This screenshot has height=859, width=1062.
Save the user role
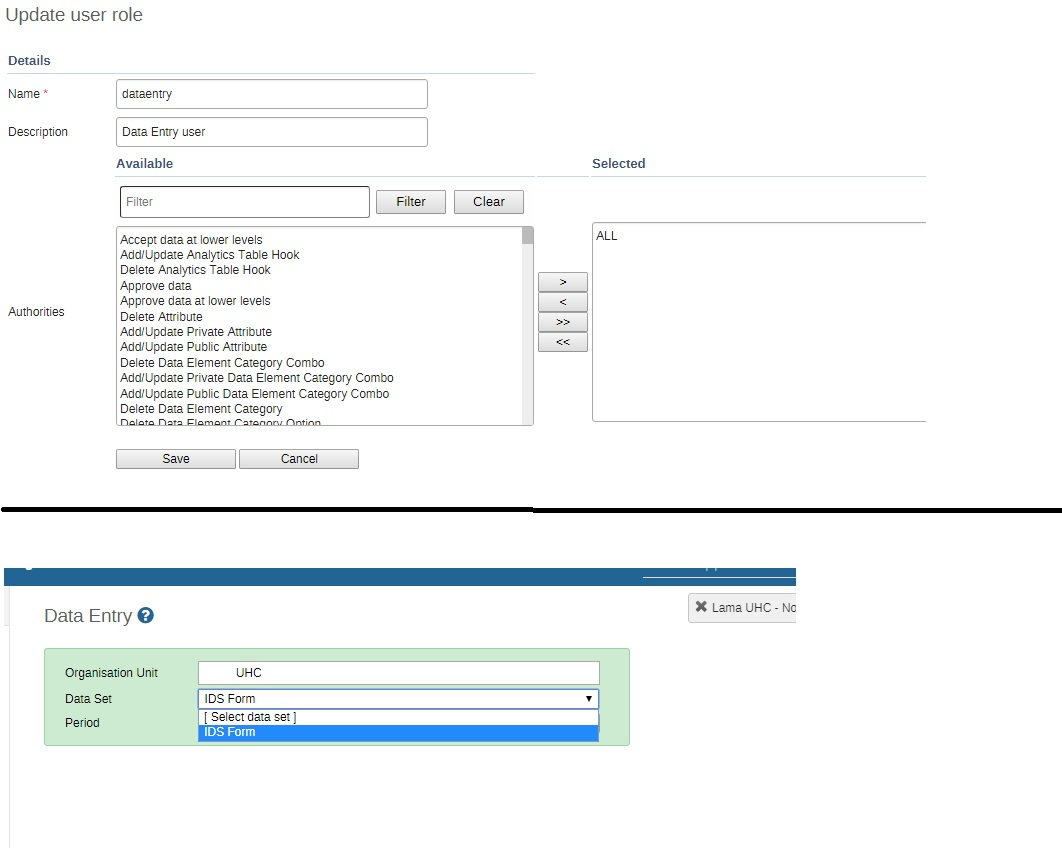(x=176, y=459)
